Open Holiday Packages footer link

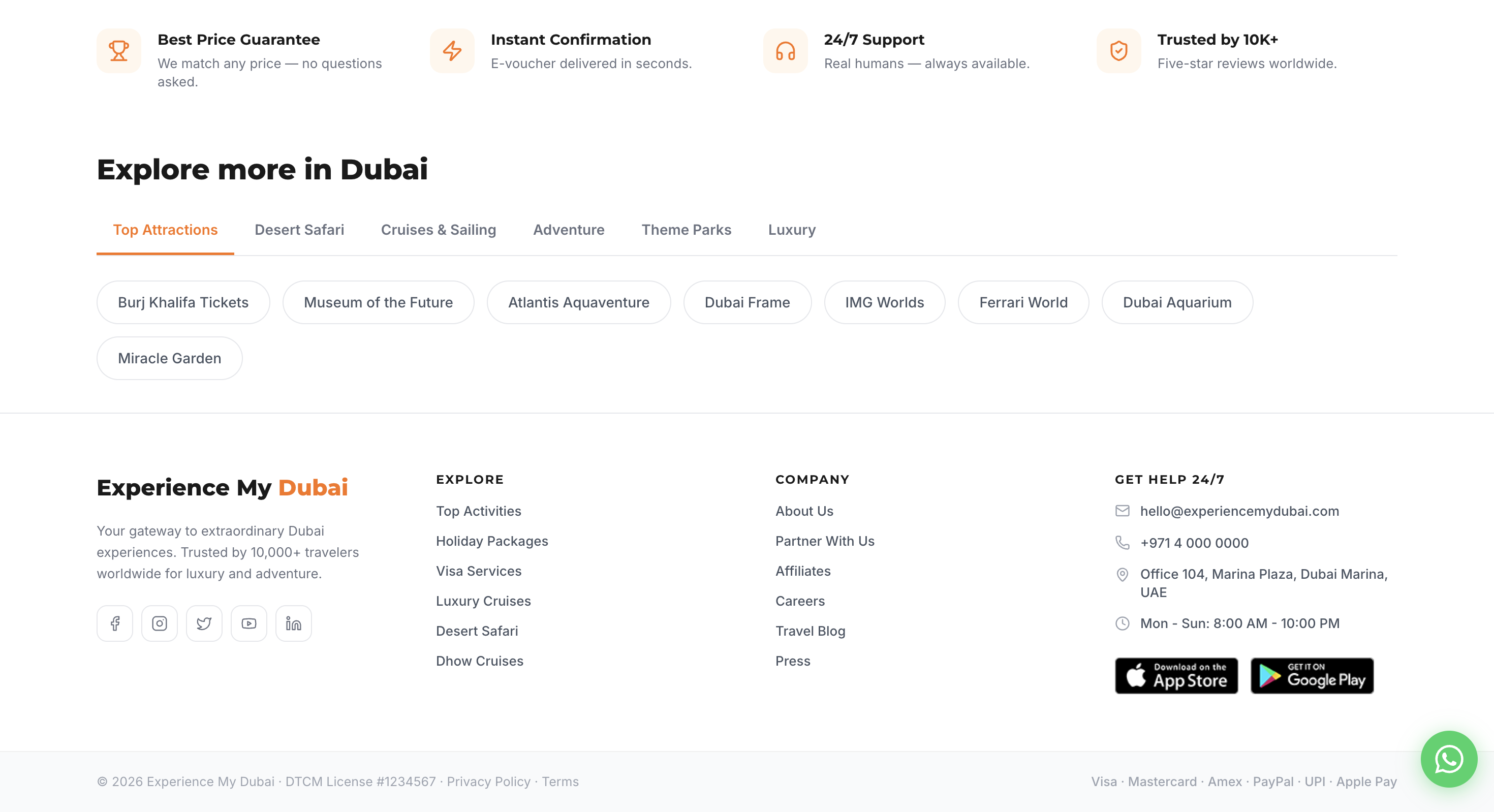click(492, 541)
